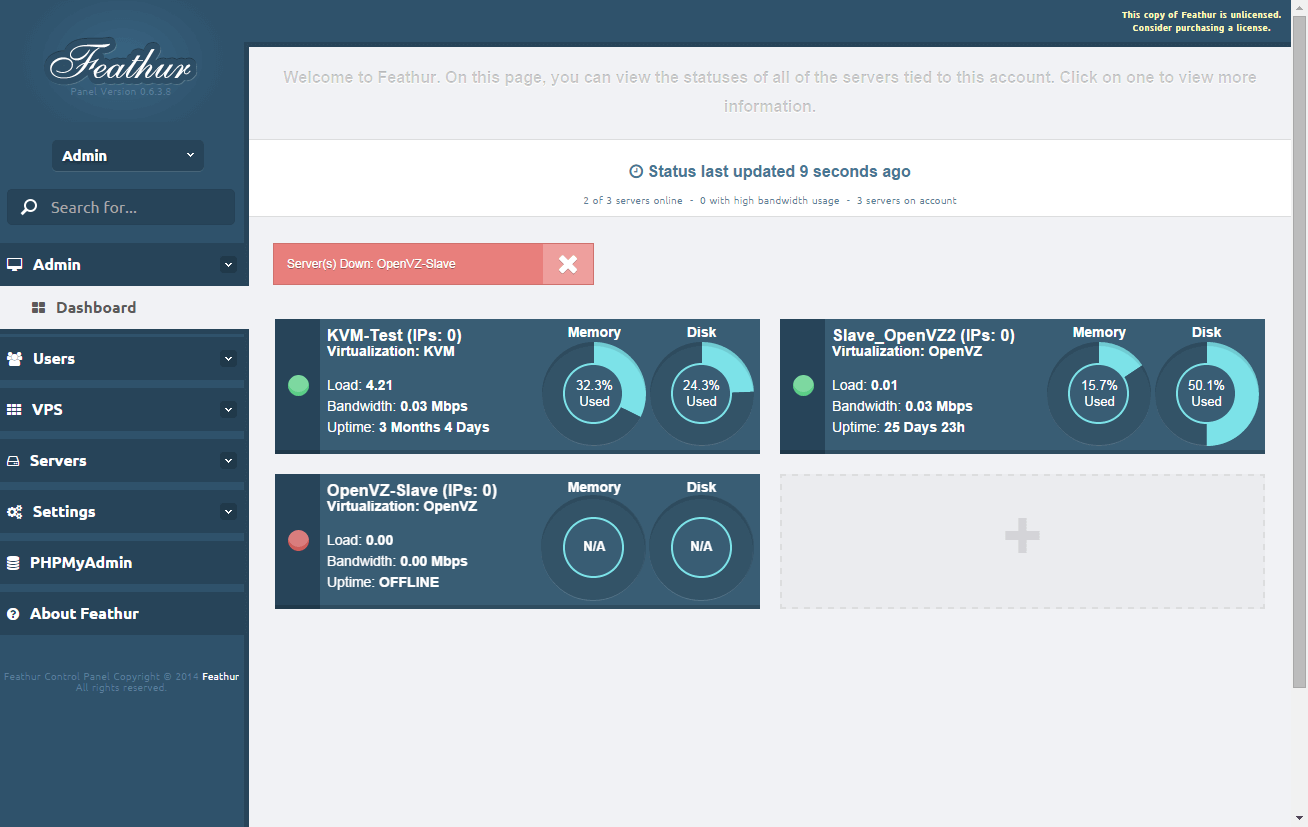Click the About Feathur question mark icon
1308x827 pixels.
(14, 613)
